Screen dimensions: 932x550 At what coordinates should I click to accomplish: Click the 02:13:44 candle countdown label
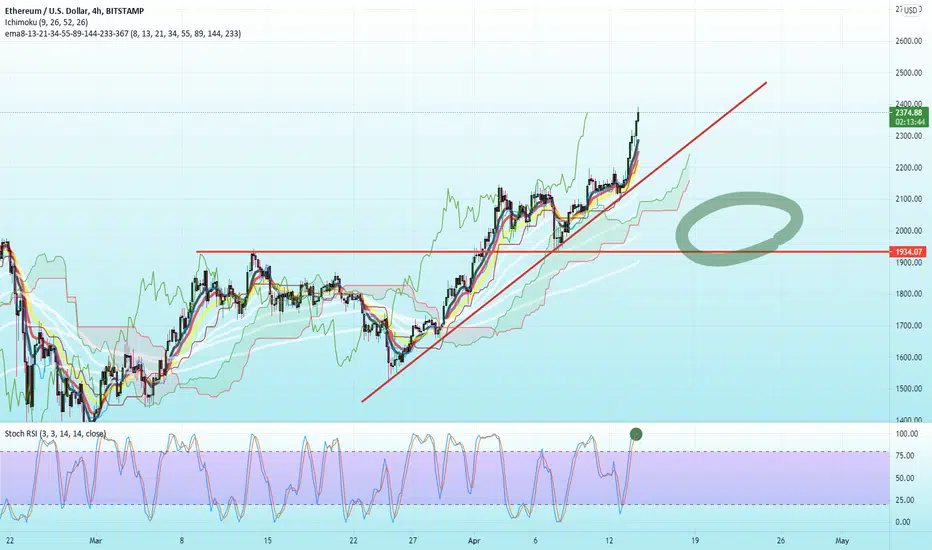point(908,122)
